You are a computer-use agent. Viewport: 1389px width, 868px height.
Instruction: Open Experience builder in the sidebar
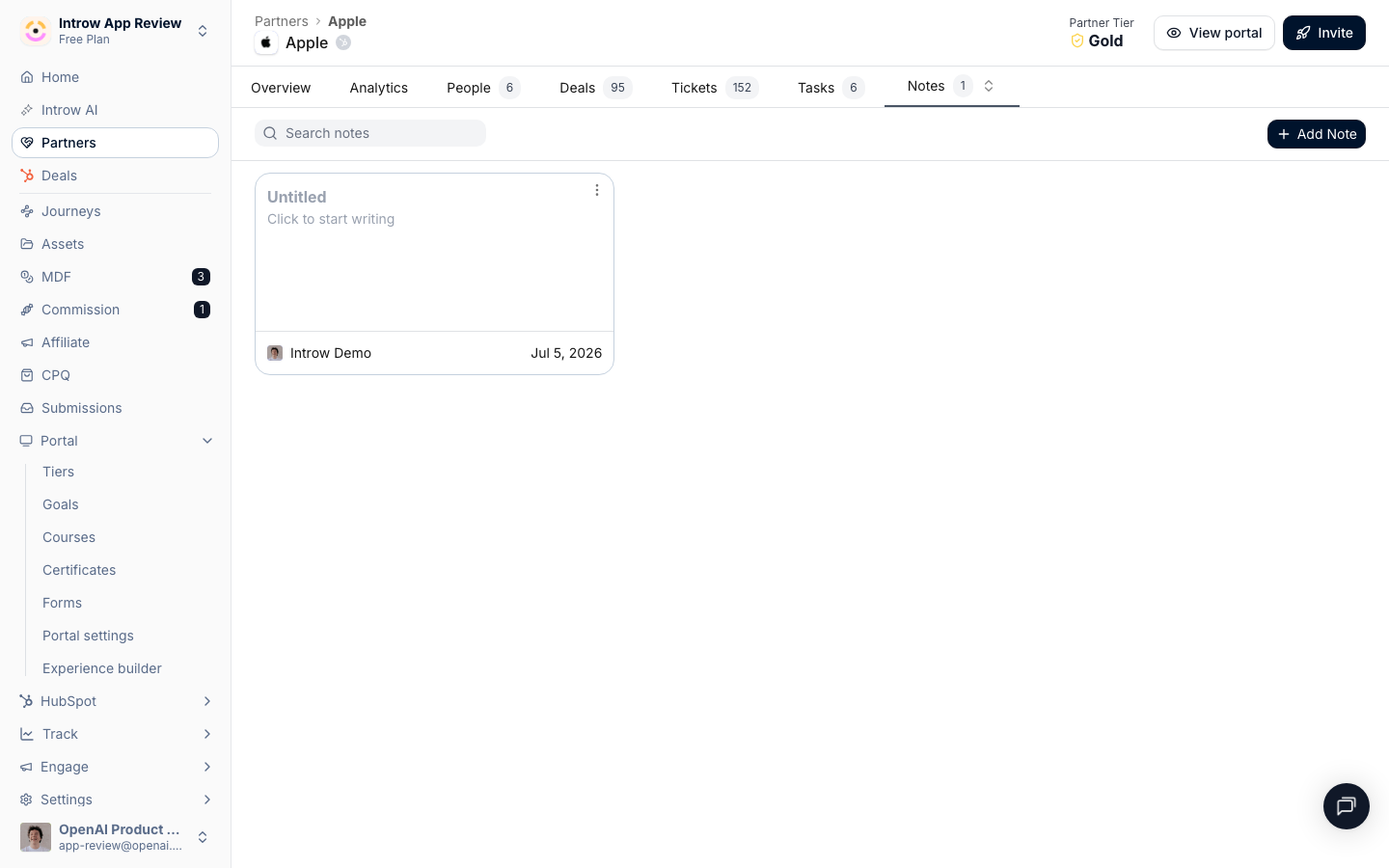[102, 668]
